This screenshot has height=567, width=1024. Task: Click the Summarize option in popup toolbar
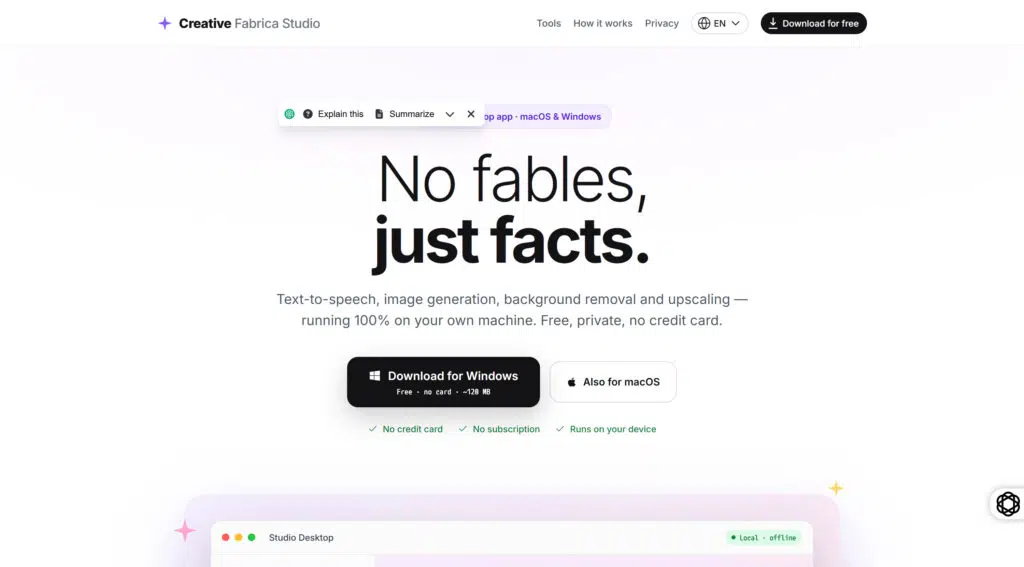pos(404,114)
